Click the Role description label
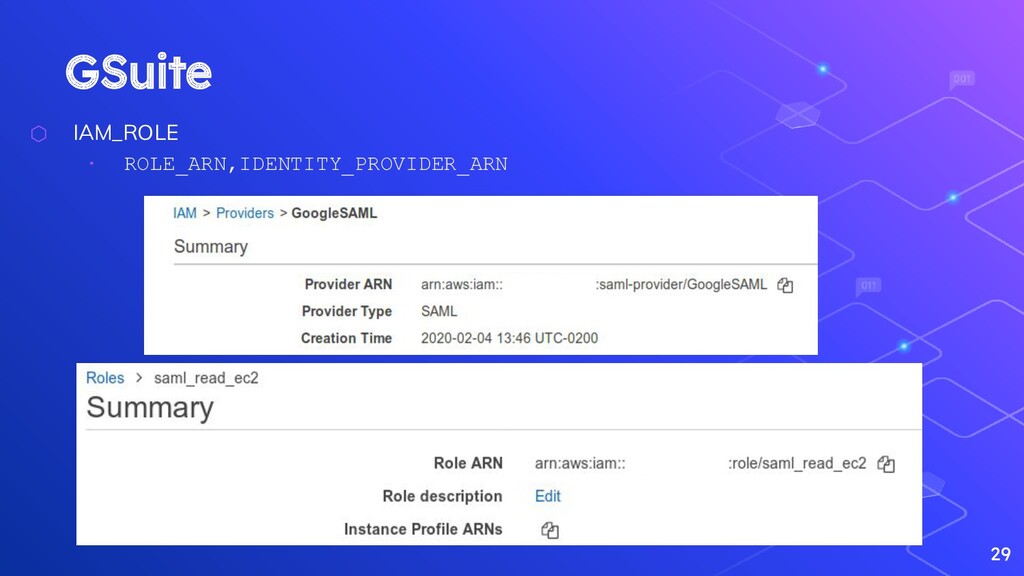1024x576 pixels. (442, 496)
